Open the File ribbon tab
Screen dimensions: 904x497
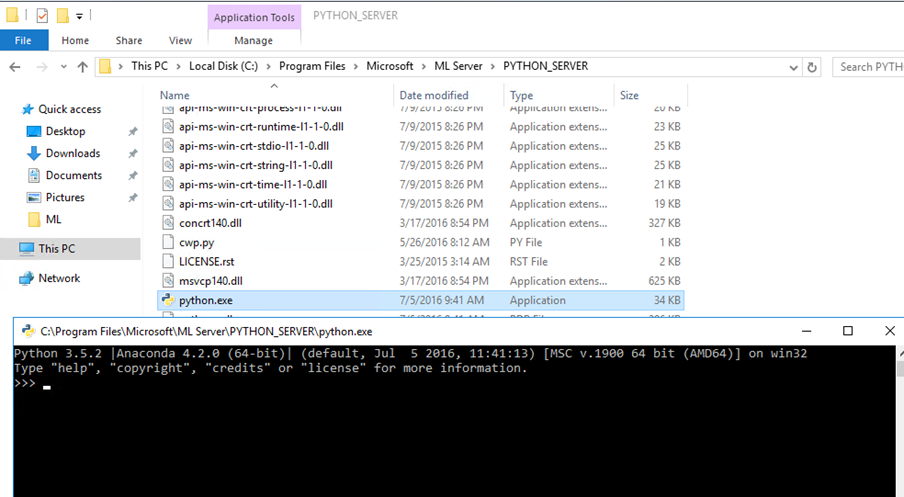[x=24, y=40]
